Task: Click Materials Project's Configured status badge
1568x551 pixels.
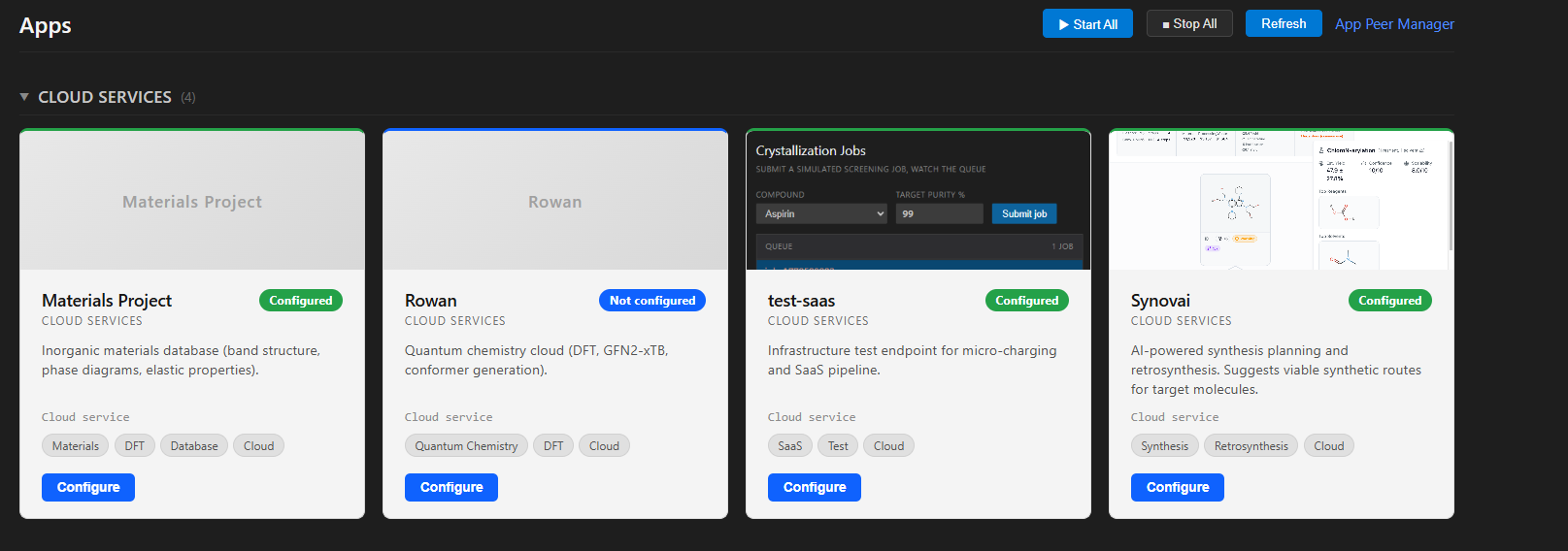Action: (x=301, y=301)
